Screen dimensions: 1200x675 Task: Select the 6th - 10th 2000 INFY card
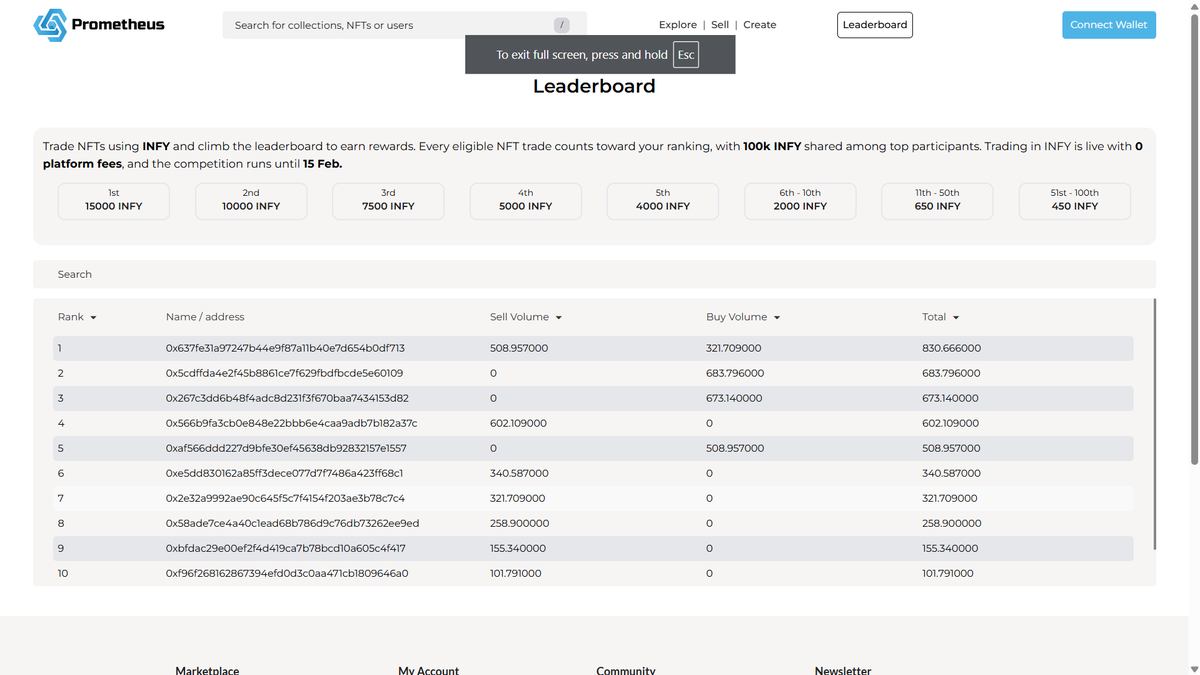pos(800,201)
